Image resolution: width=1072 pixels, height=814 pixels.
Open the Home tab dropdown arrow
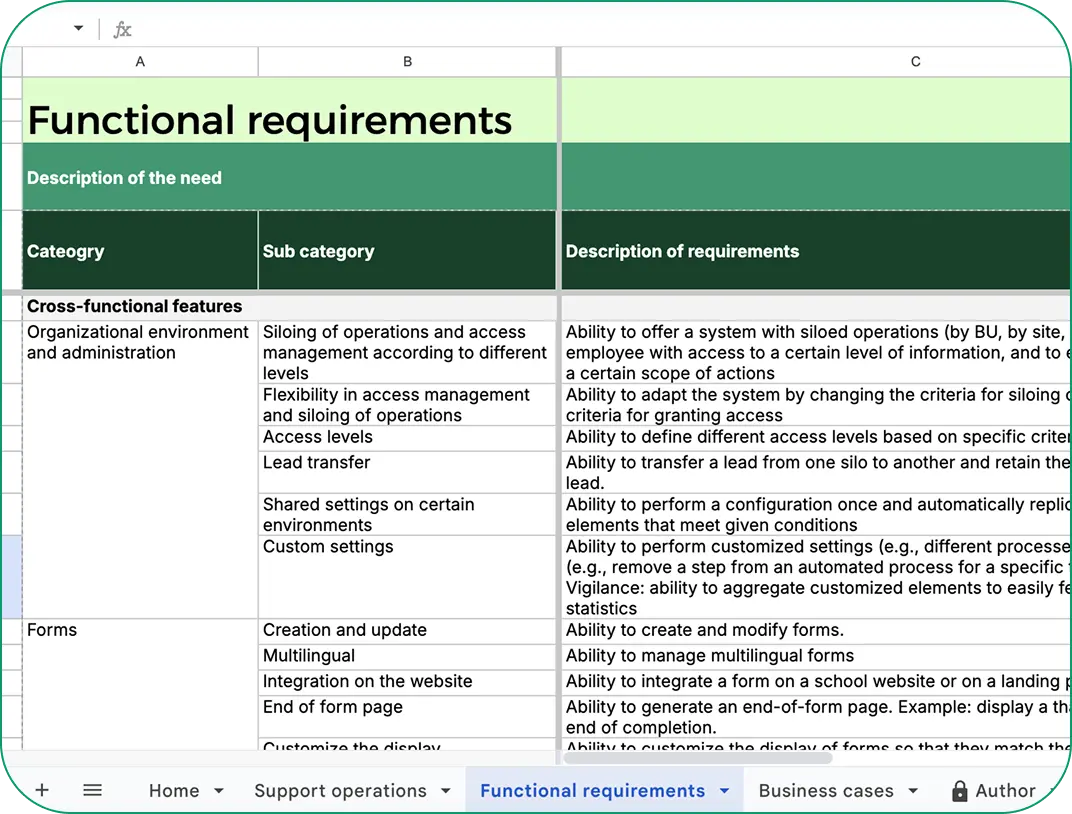(219, 791)
